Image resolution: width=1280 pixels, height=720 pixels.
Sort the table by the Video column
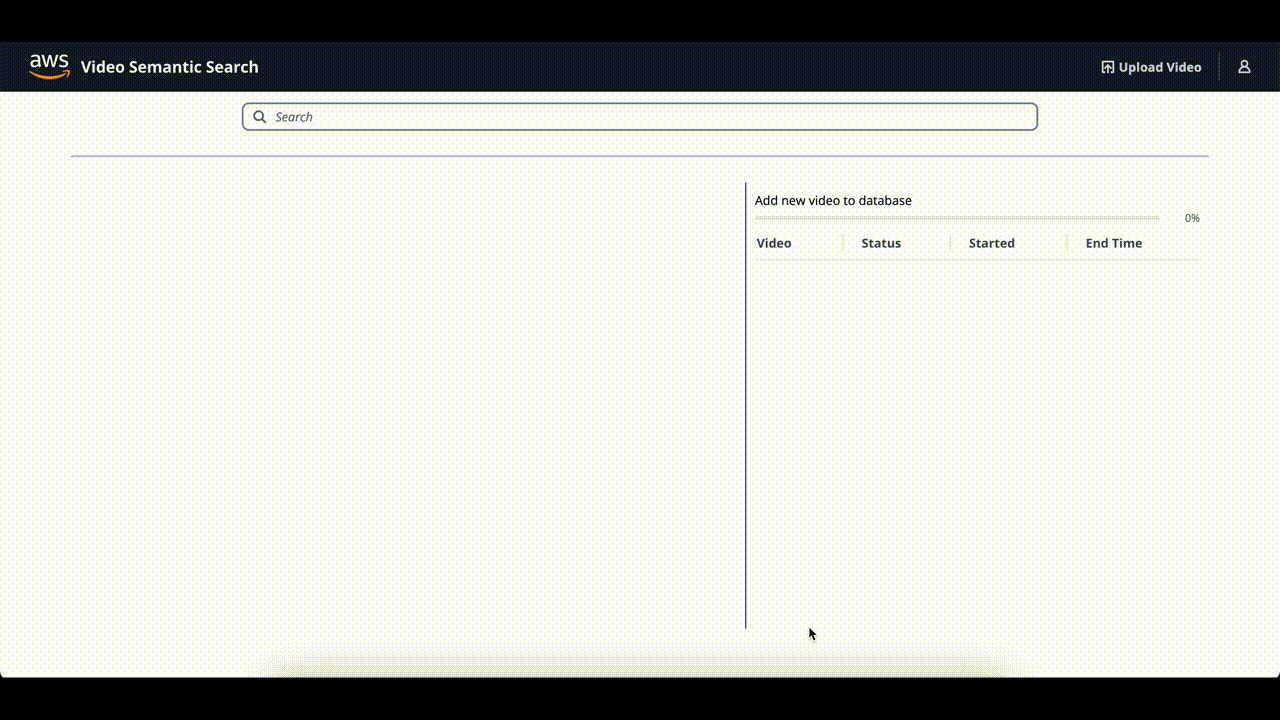tap(773, 243)
